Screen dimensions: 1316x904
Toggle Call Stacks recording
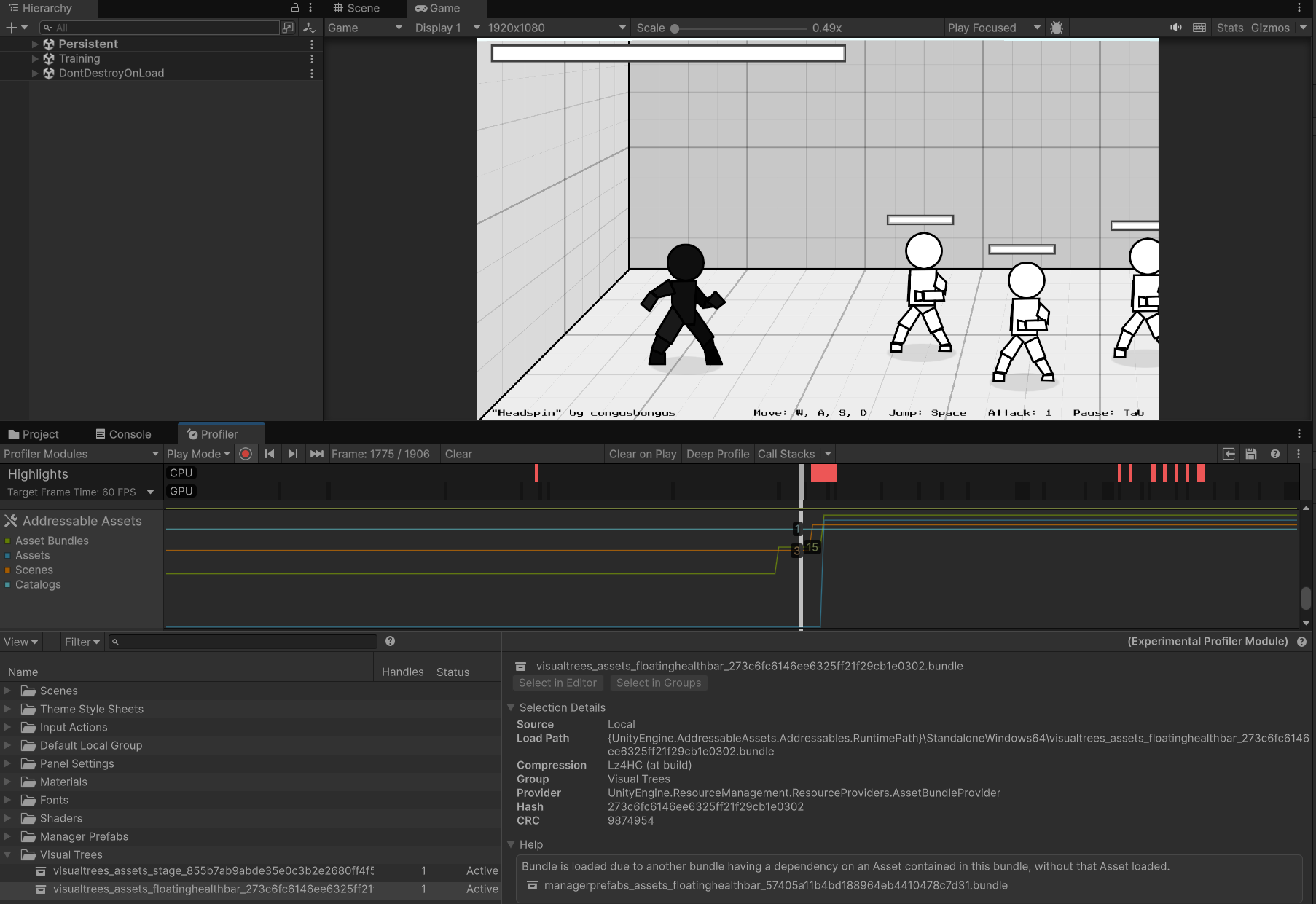(x=786, y=454)
